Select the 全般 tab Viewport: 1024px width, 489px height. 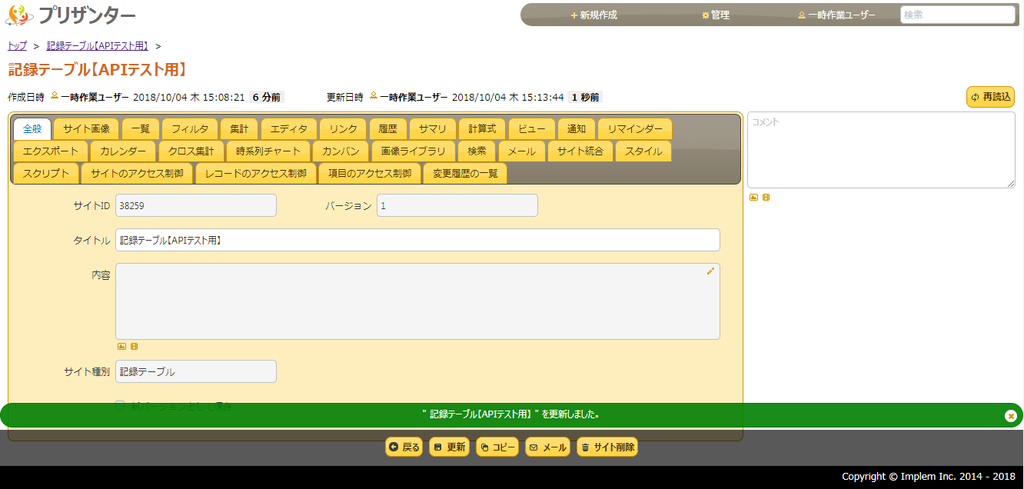[32, 129]
